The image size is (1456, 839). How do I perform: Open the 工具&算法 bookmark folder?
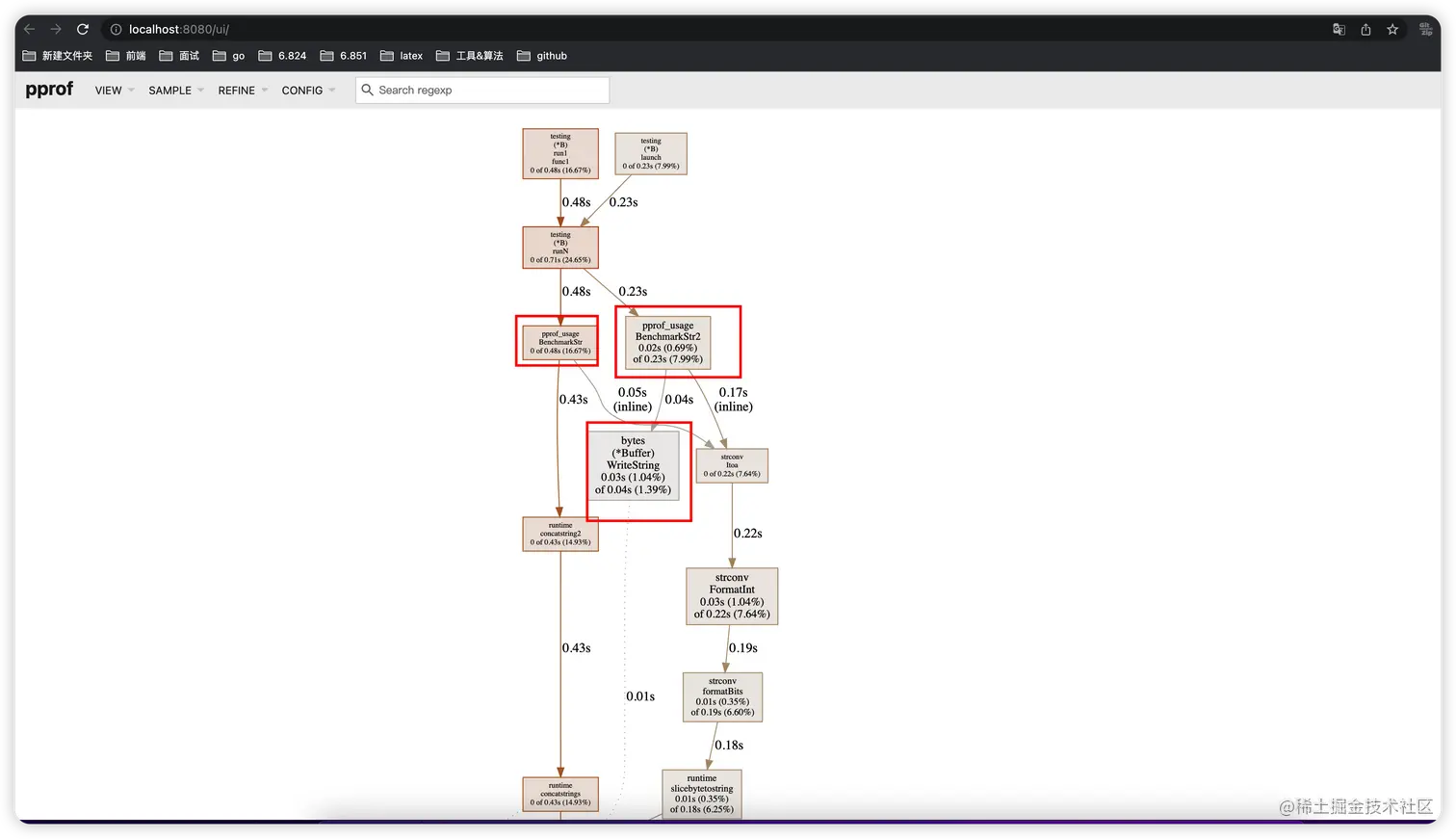[x=470, y=56]
